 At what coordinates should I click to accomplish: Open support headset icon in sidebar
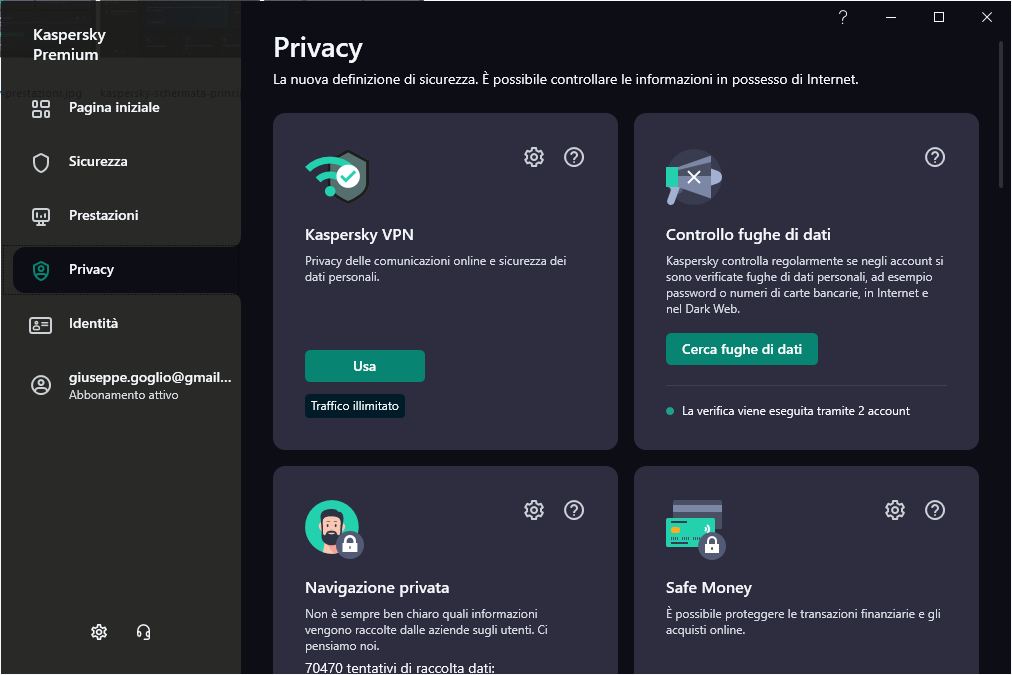tap(143, 632)
